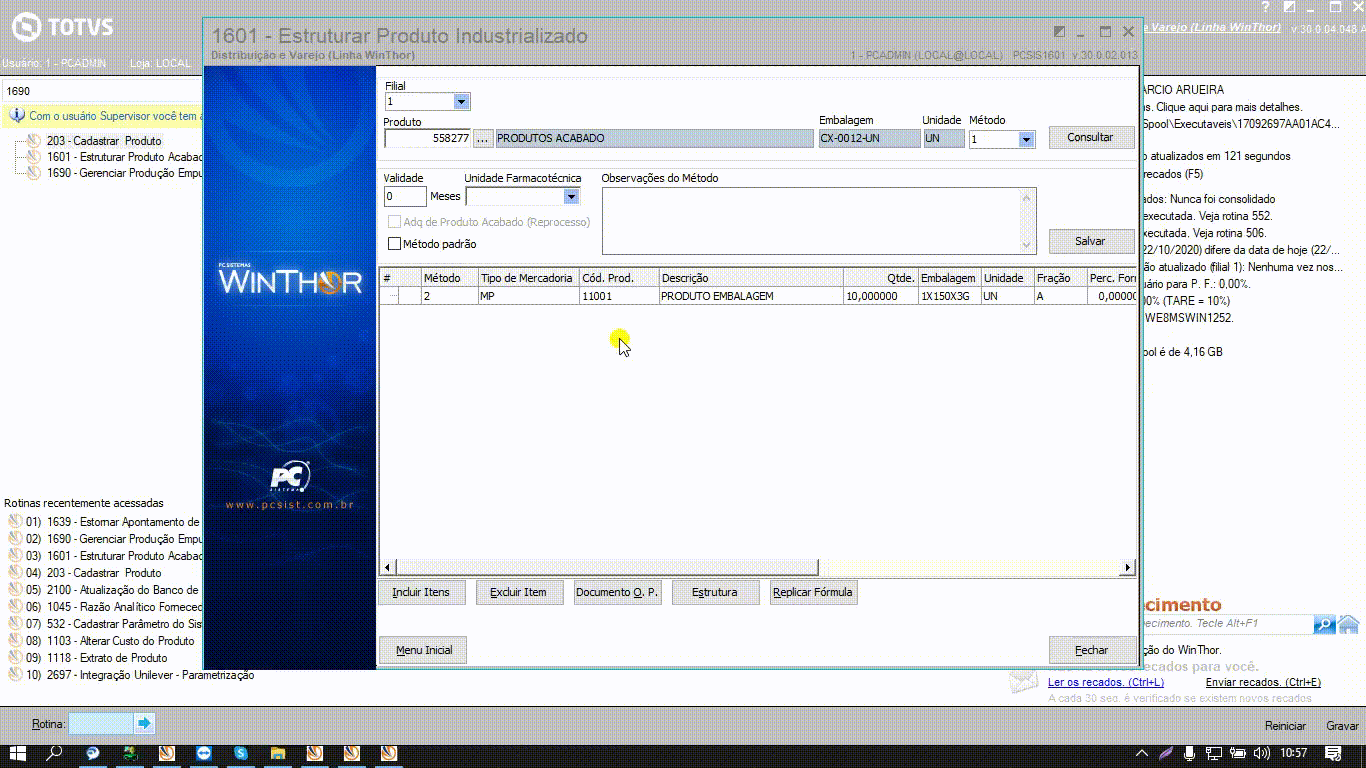Click the volume icon in system tray
The height and width of the screenshot is (768, 1366).
click(1262, 753)
